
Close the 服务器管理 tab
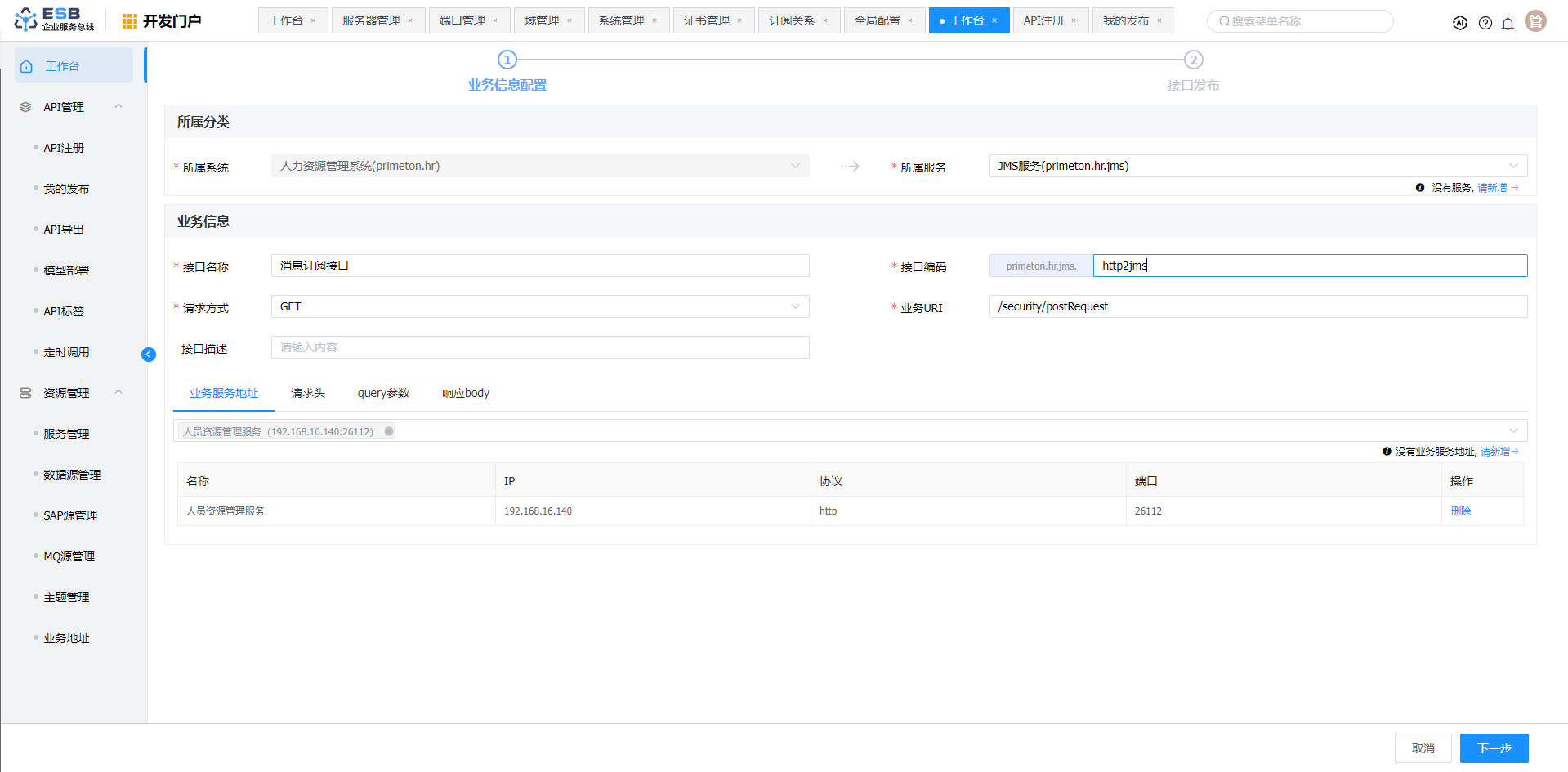click(410, 20)
